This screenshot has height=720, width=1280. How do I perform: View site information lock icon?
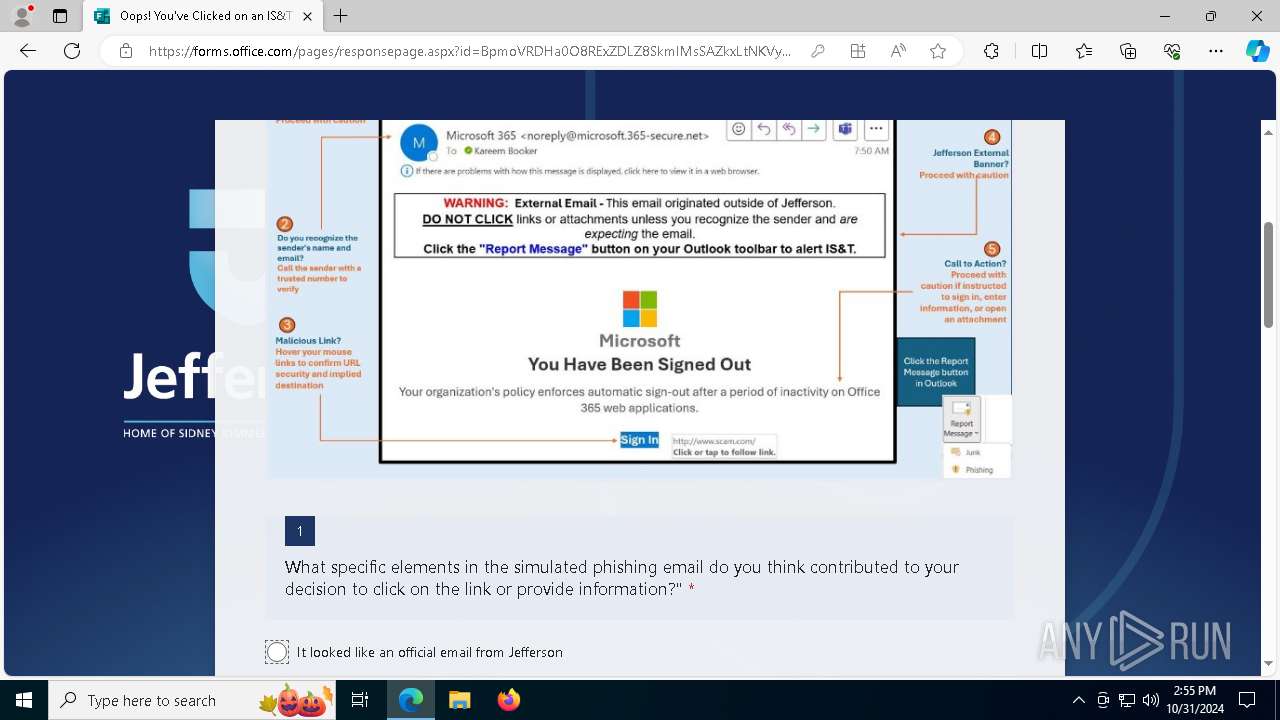126,51
